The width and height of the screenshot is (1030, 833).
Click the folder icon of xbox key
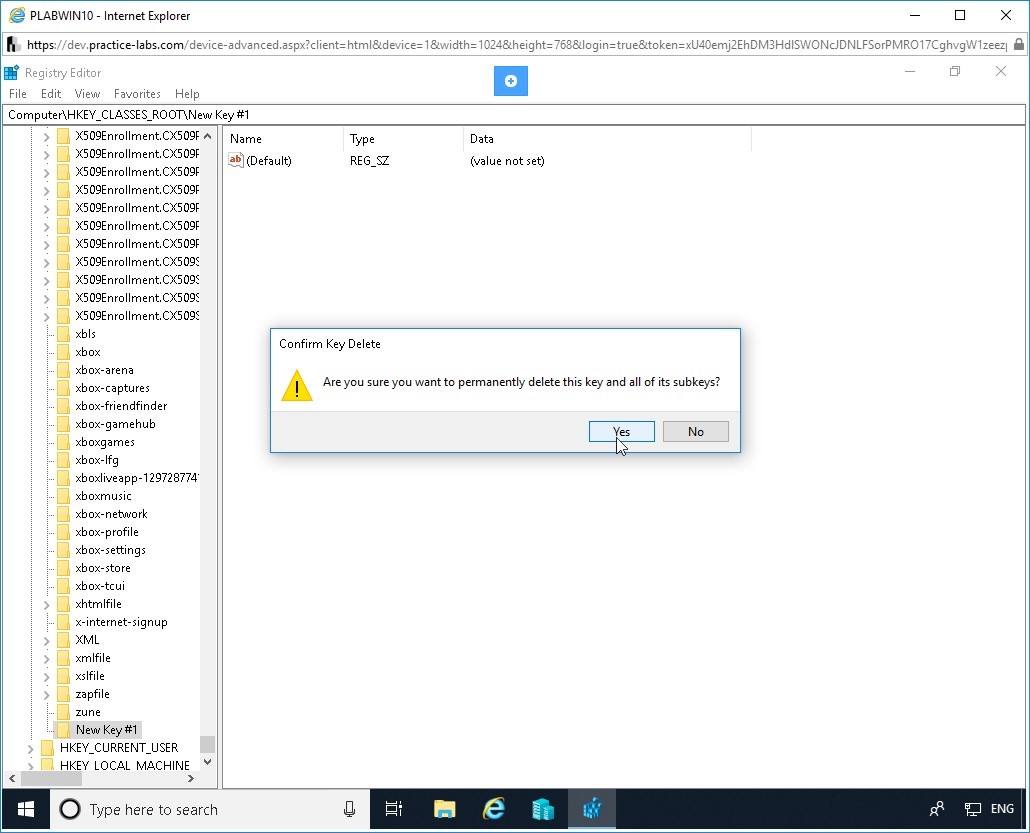point(64,352)
